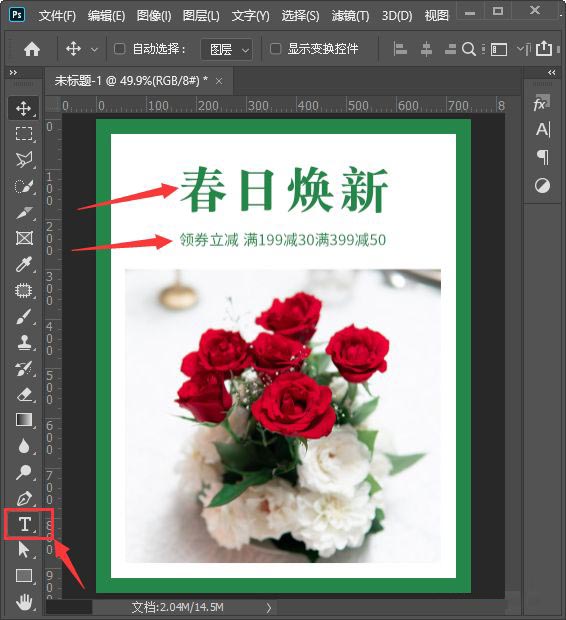Click the Photoshop Ps logo icon
The height and width of the screenshot is (620, 566).
17,15
